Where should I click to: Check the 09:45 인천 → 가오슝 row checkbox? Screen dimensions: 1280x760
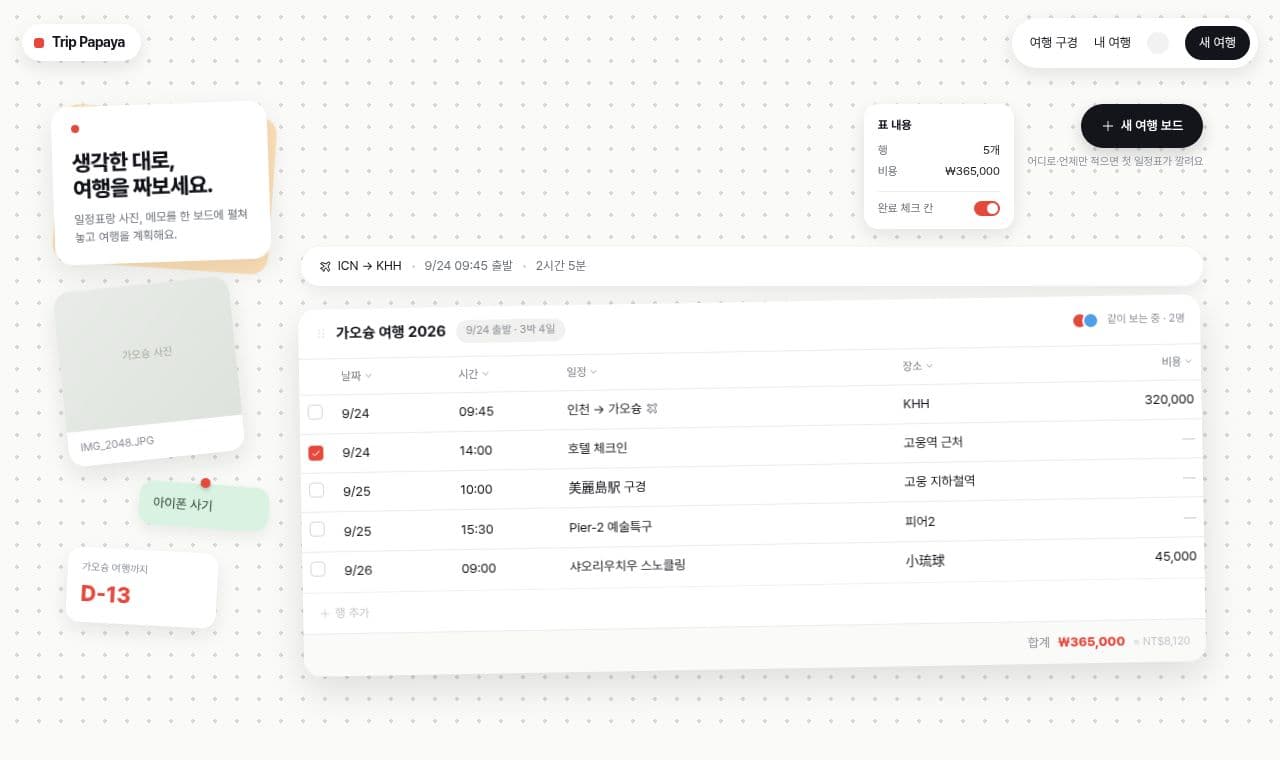[x=315, y=412]
